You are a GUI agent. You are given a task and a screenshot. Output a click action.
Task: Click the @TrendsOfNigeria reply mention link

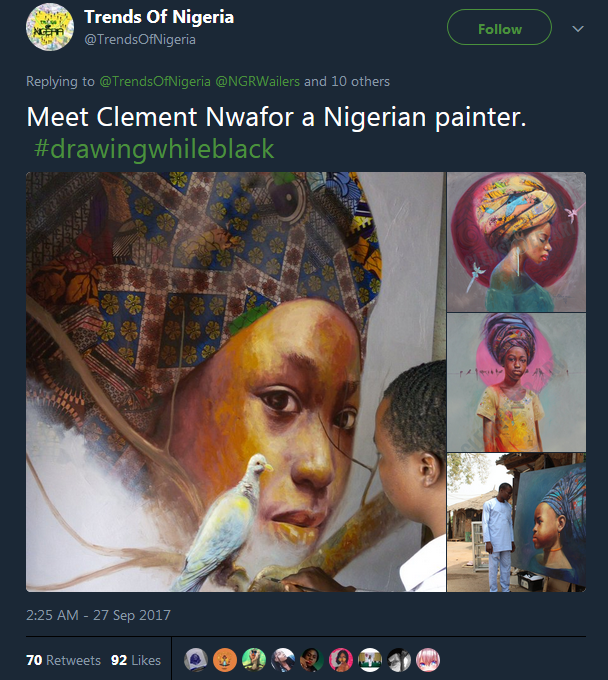click(x=147, y=81)
